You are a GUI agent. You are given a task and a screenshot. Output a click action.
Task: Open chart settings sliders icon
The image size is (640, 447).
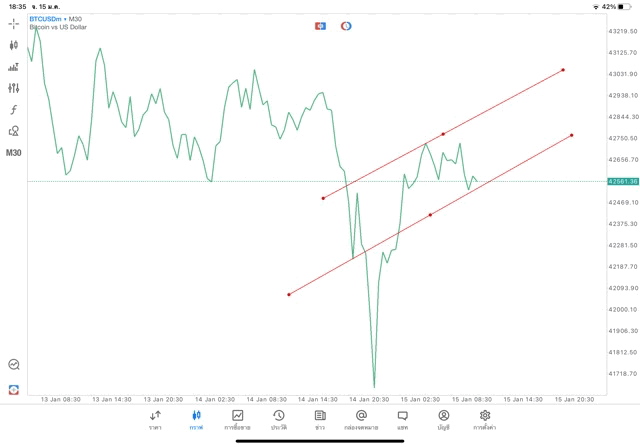click(x=14, y=88)
